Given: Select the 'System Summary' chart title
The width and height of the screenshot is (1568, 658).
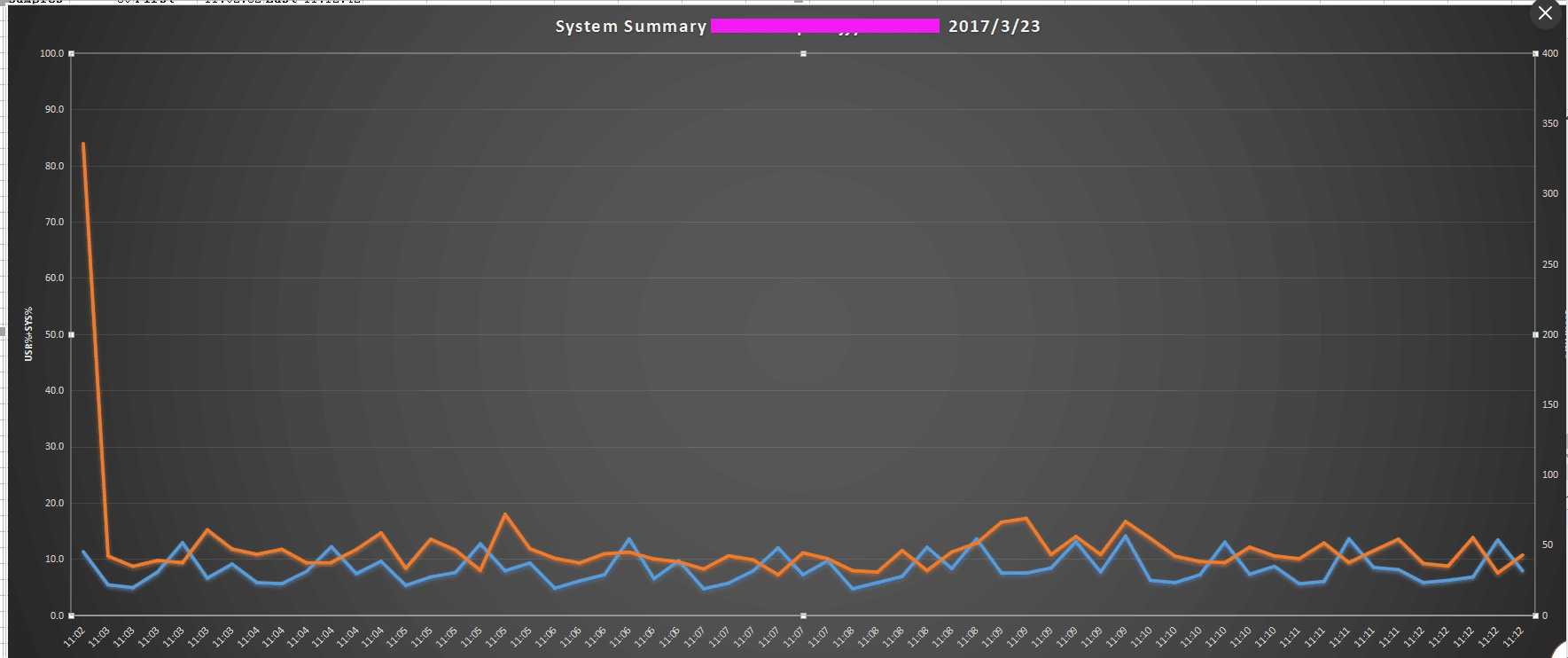Looking at the screenshot, I should click(631, 27).
